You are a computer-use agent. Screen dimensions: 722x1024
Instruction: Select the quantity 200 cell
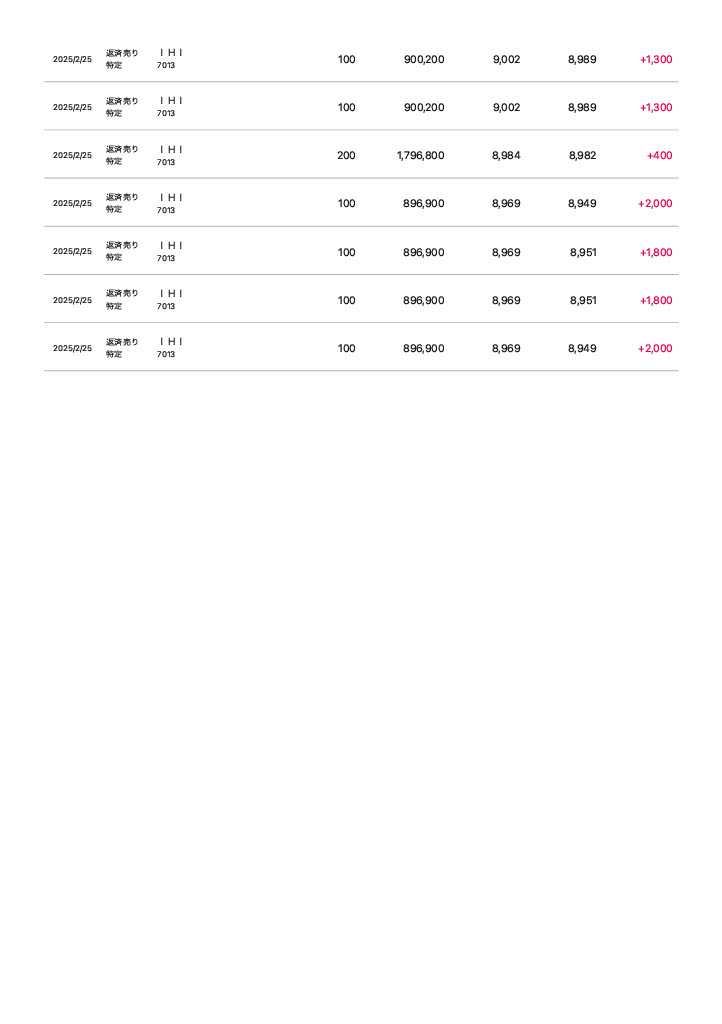[x=346, y=156]
